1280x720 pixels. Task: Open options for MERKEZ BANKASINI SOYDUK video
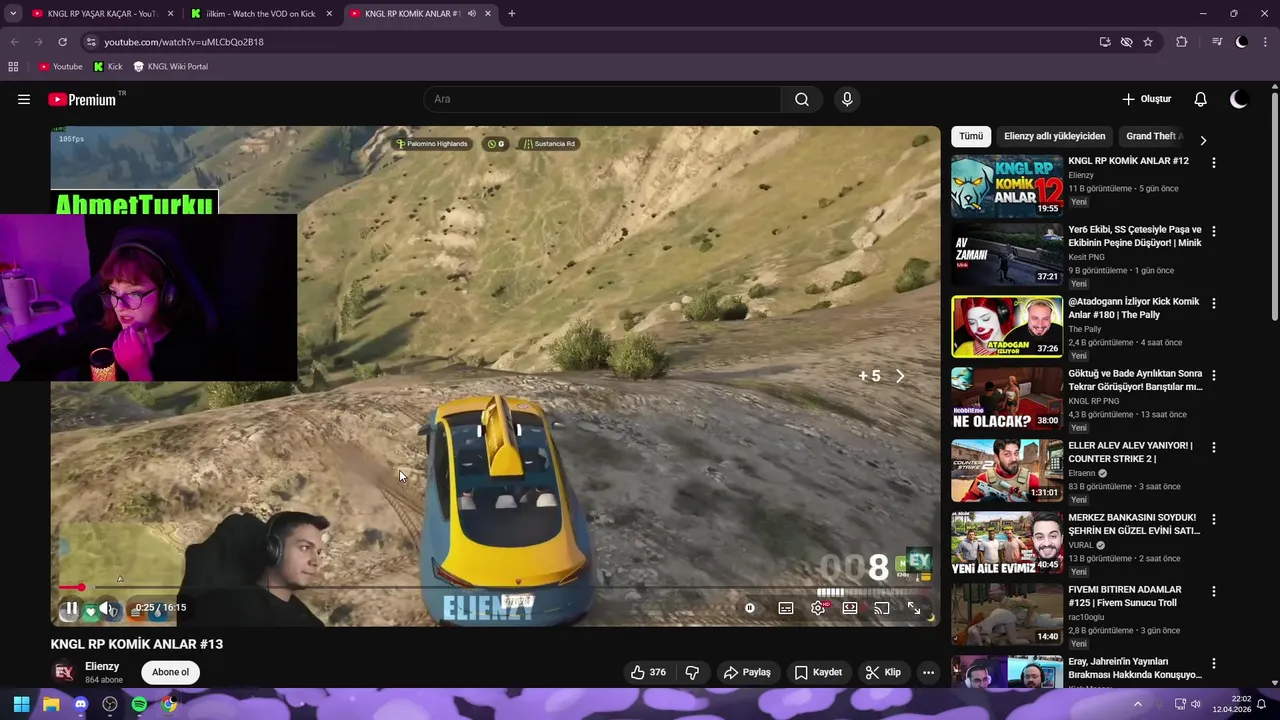tap(1214, 519)
